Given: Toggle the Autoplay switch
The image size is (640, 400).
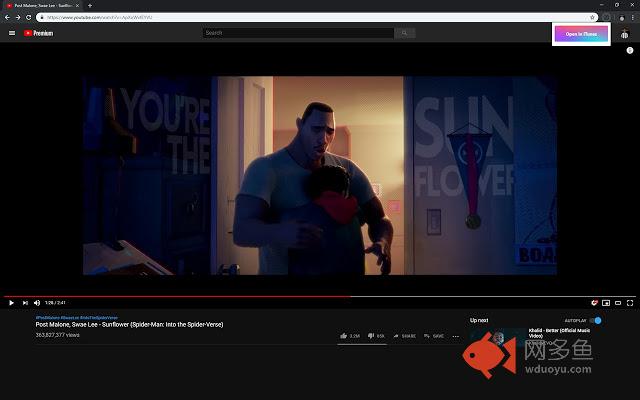Looking at the screenshot, I should coord(596,320).
